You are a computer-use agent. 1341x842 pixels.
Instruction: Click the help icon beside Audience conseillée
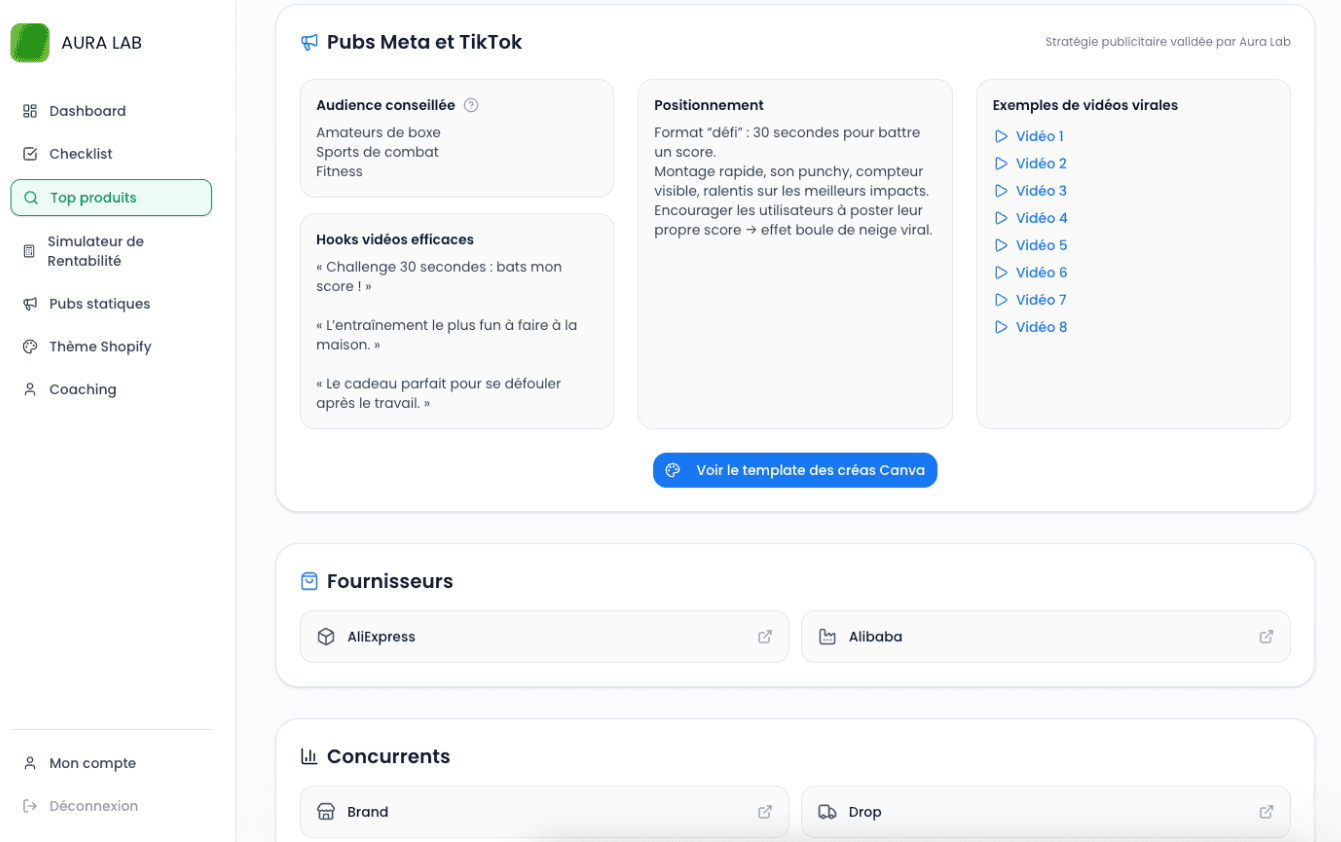(x=471, y=105)
